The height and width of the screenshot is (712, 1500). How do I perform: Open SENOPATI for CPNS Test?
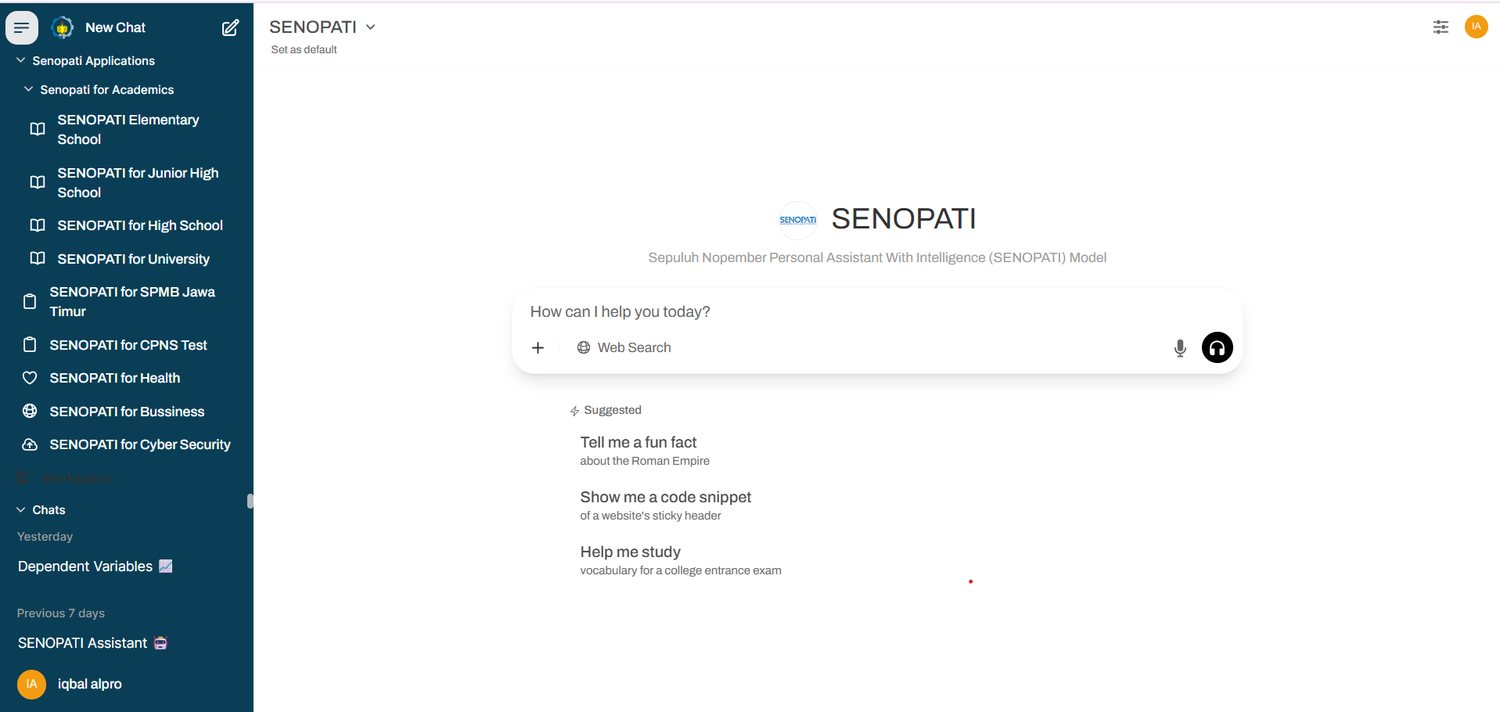tap(128, 345)
